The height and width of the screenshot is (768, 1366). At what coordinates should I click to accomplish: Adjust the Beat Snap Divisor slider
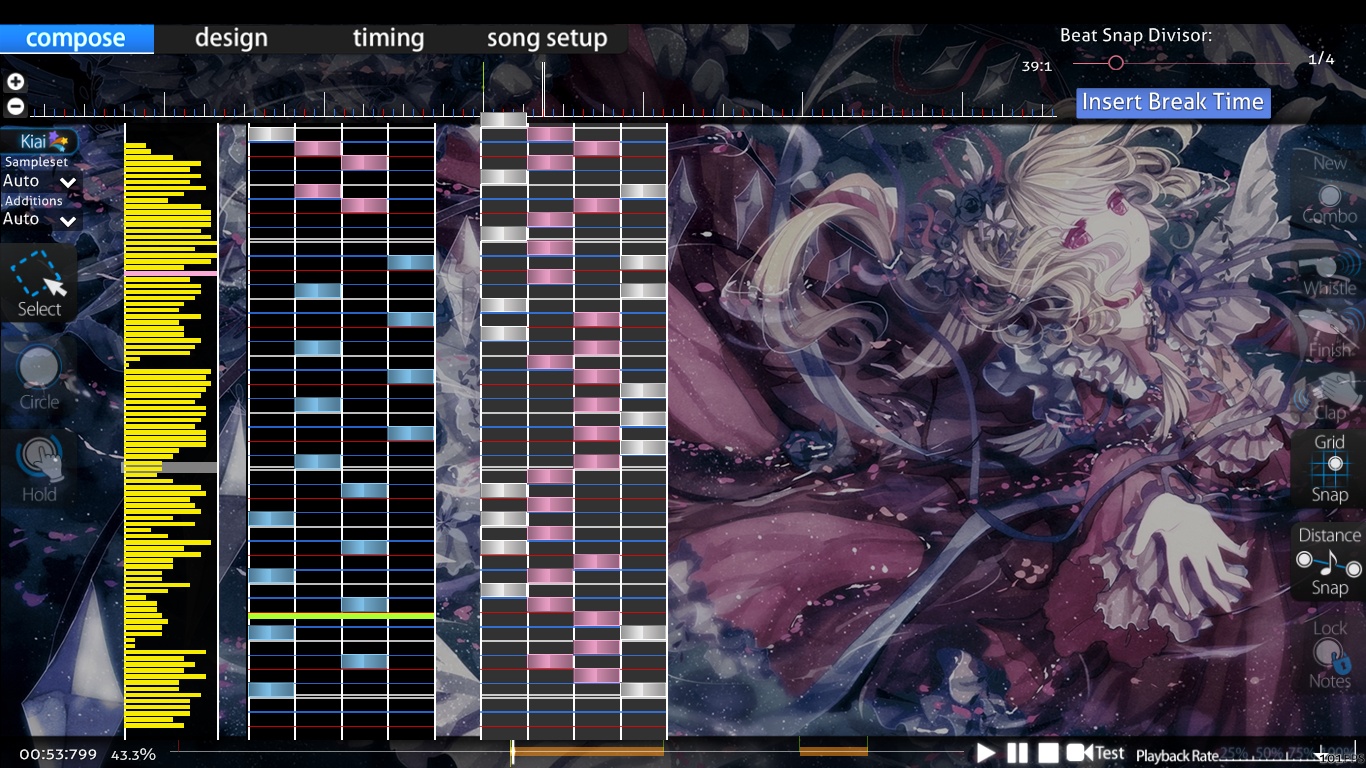click(x=1116, y=62)
